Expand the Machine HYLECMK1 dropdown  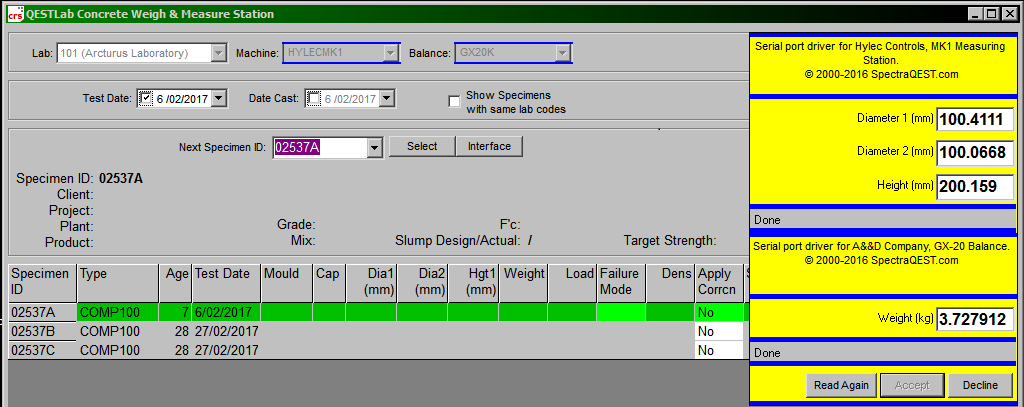pos(391,53)
